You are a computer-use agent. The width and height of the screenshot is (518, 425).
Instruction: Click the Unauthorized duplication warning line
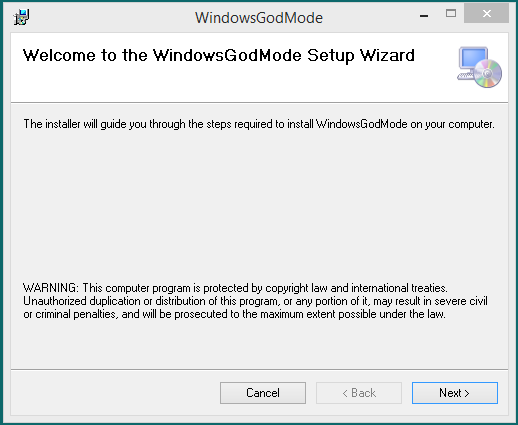coord(255,301)
